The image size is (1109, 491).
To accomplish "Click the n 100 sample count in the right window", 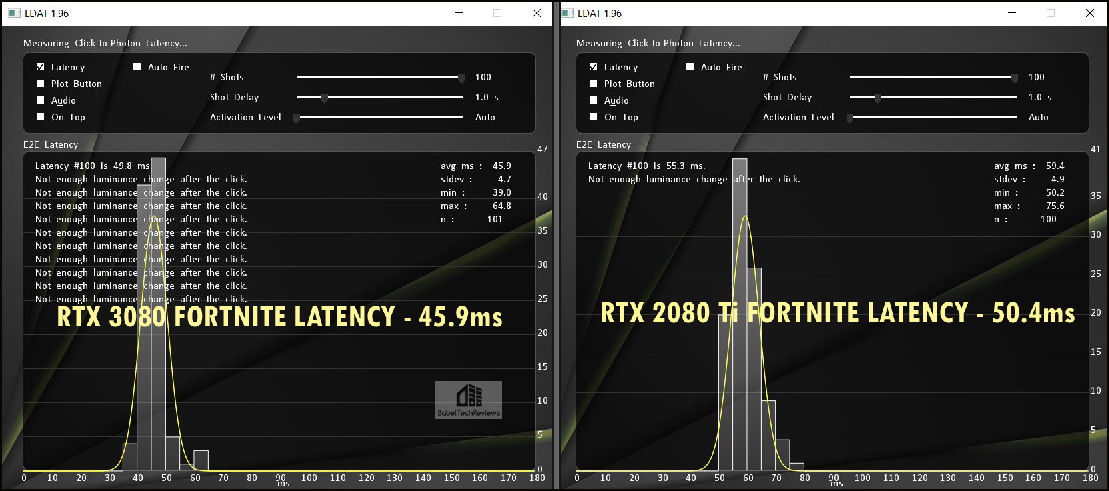I will (1026, 219).
